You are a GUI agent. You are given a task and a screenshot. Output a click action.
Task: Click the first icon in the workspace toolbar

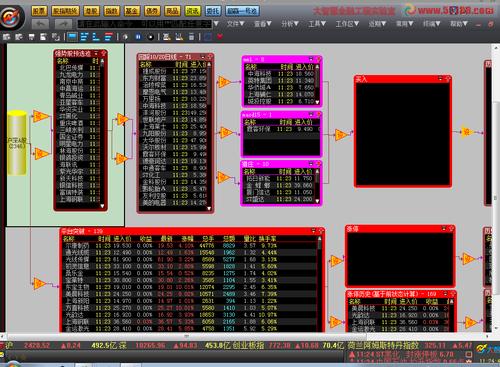(x=6, y=37)
